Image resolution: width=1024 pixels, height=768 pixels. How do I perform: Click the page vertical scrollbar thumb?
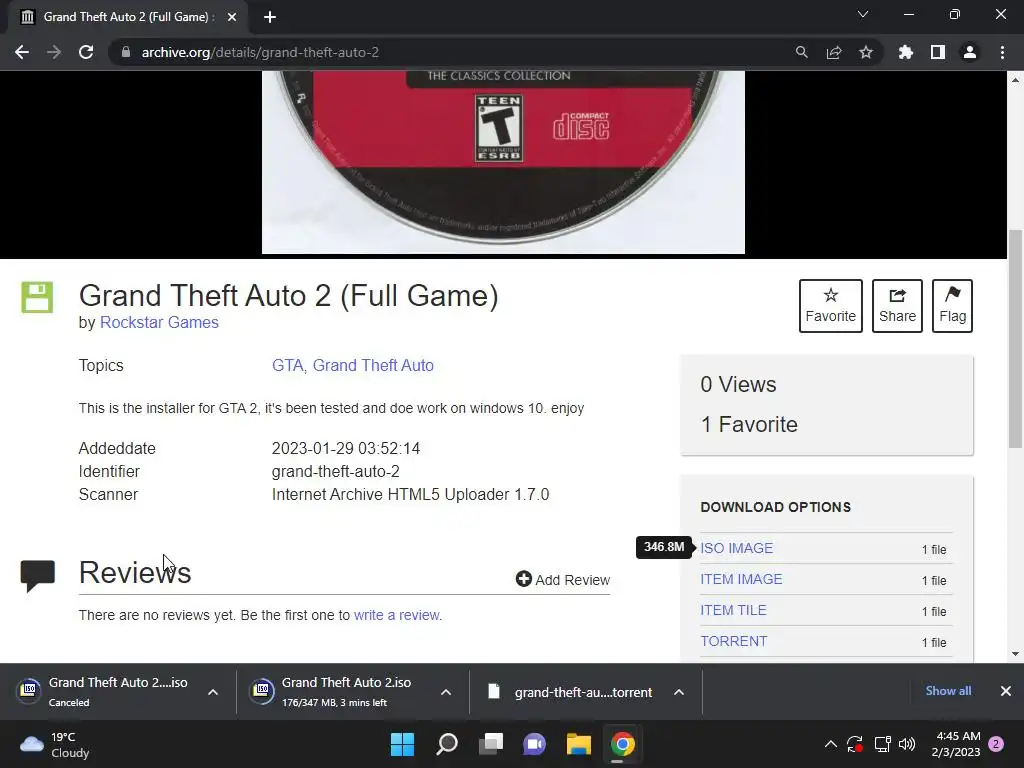1015,338
